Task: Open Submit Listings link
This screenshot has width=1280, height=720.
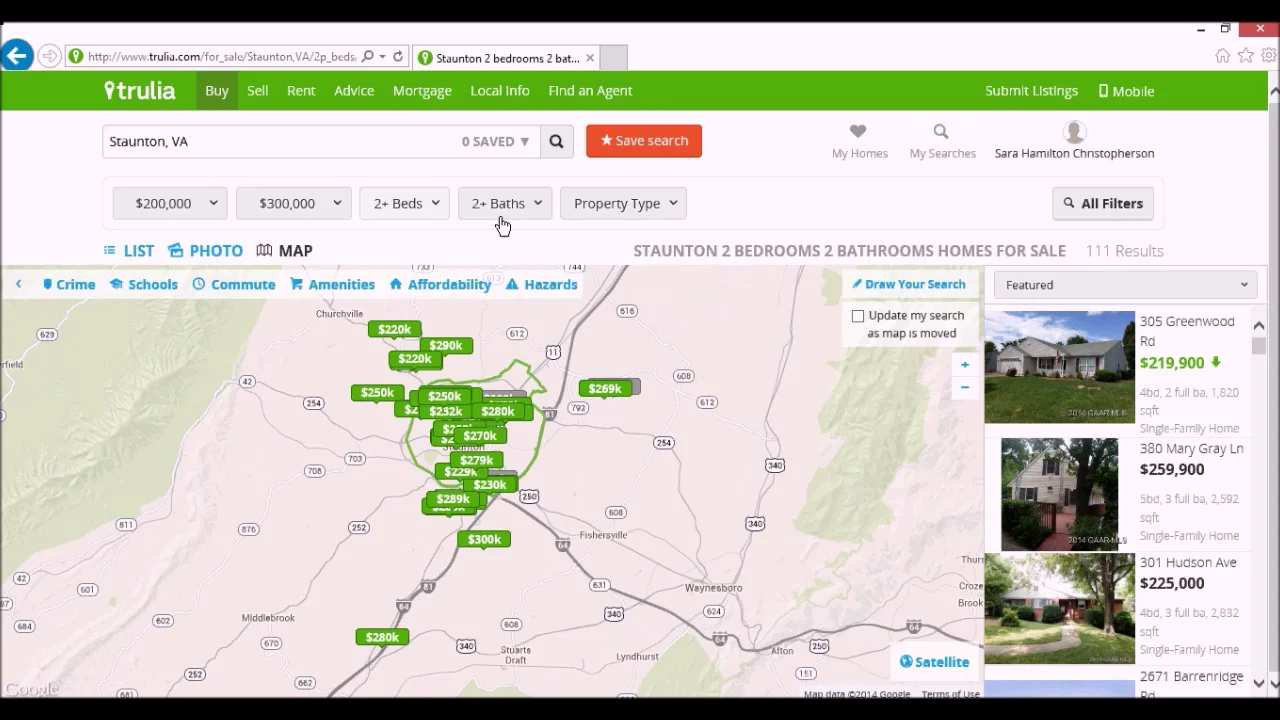Action: 1031,91
